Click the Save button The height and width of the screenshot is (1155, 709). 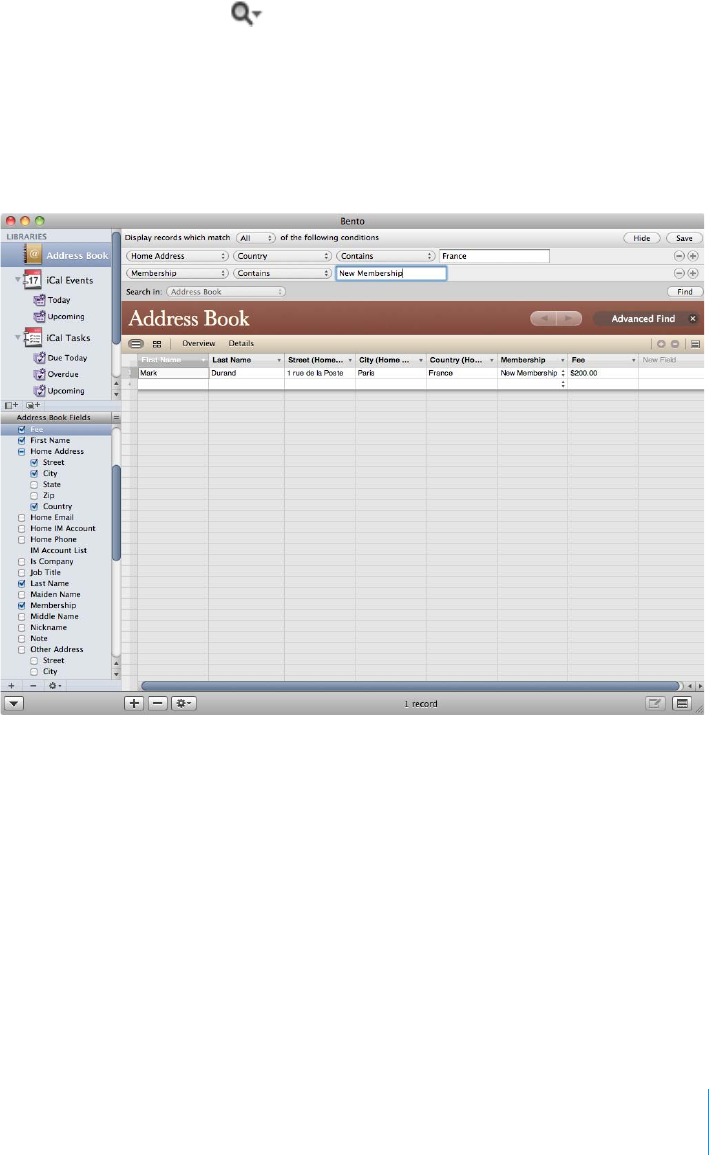[684, 238]
